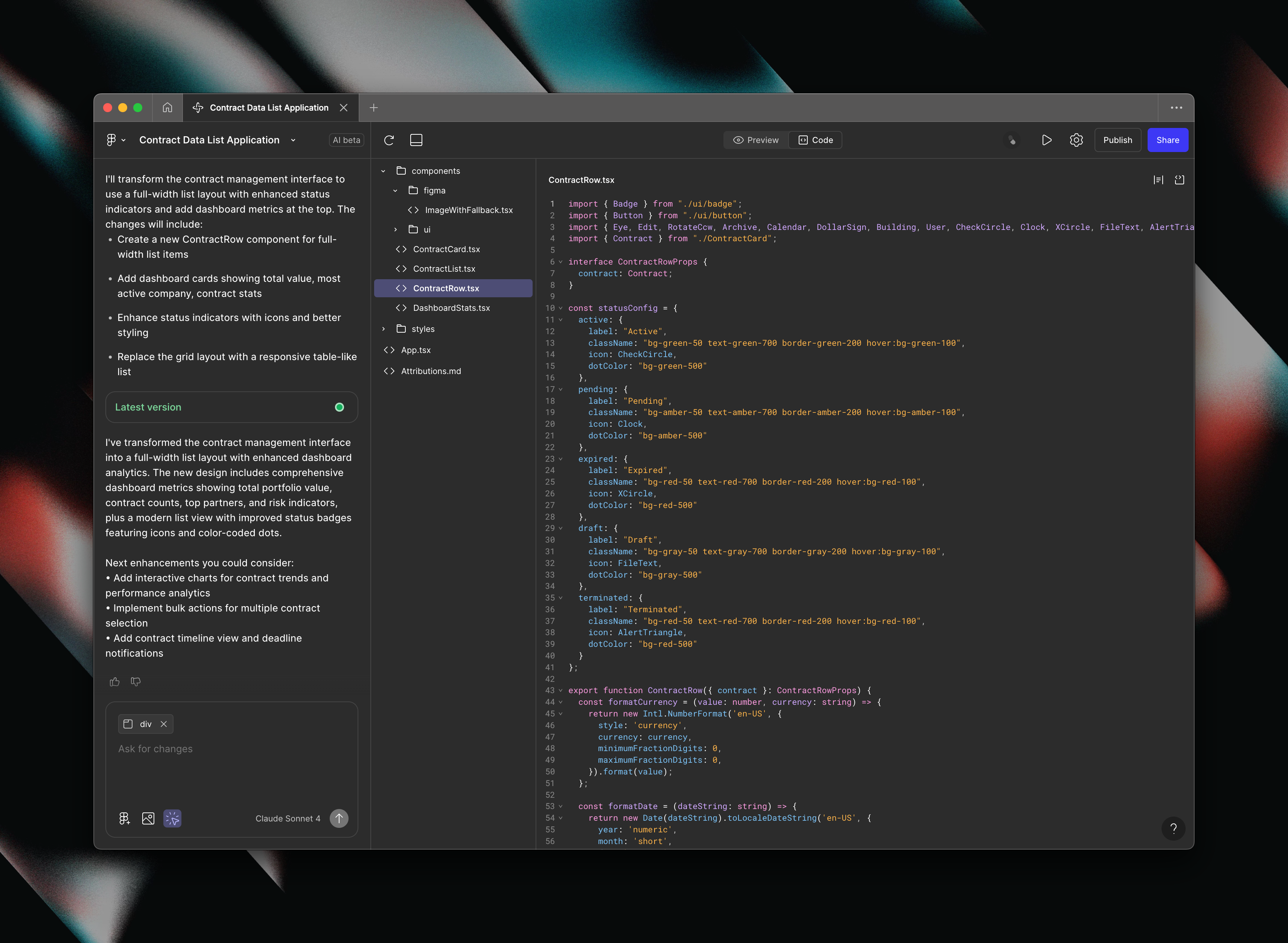Attach a Figma design with plus icon

125,818
